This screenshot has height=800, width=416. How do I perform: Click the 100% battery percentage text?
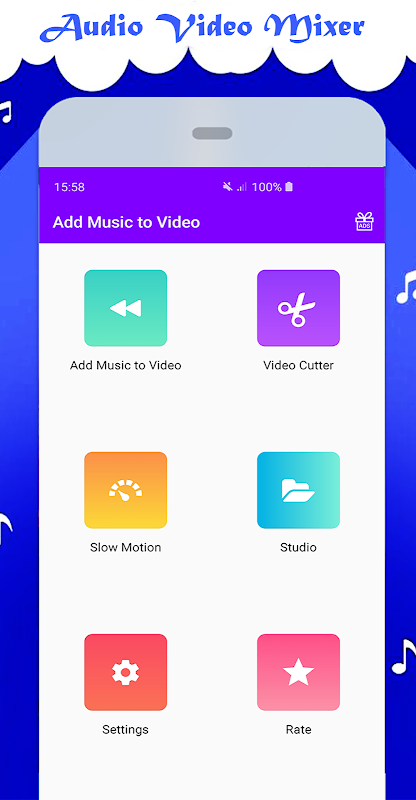(267, 187)
